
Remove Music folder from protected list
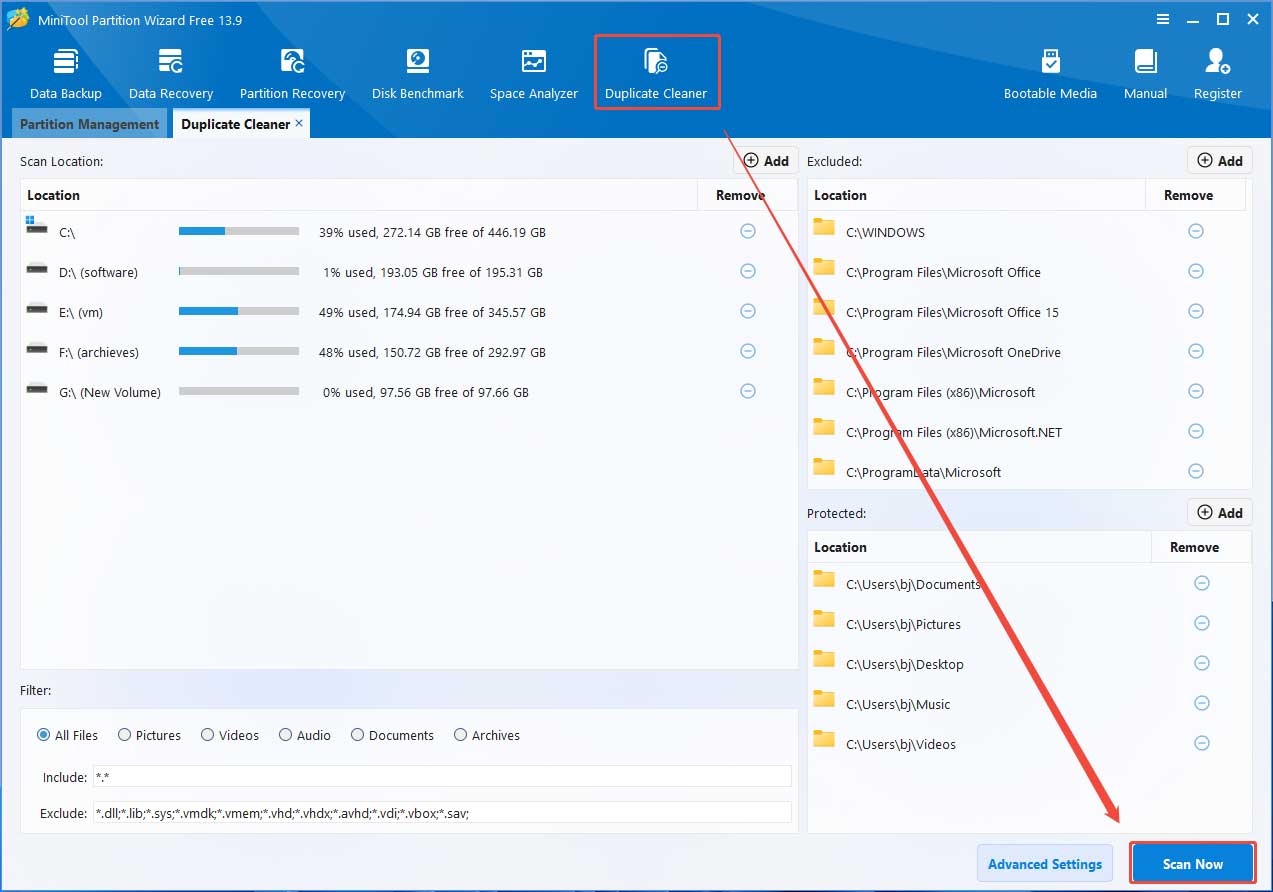pyautogui.click(x=1202, y=703)
